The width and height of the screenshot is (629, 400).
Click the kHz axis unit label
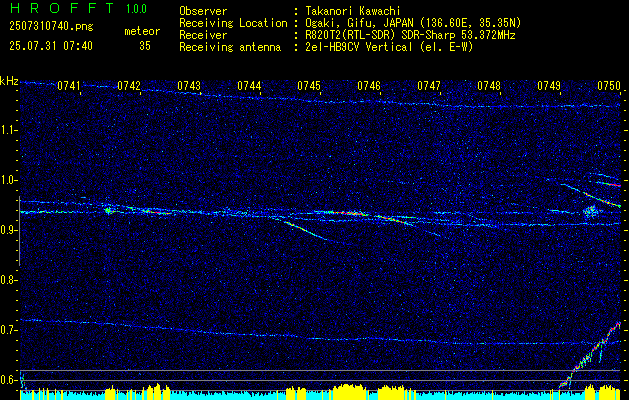[x=9, y=81]
